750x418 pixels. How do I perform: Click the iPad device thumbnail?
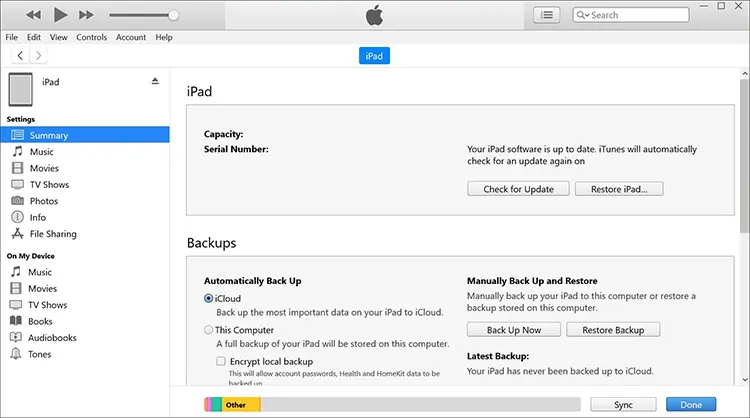pyautogui.click(x=21, y=89)
